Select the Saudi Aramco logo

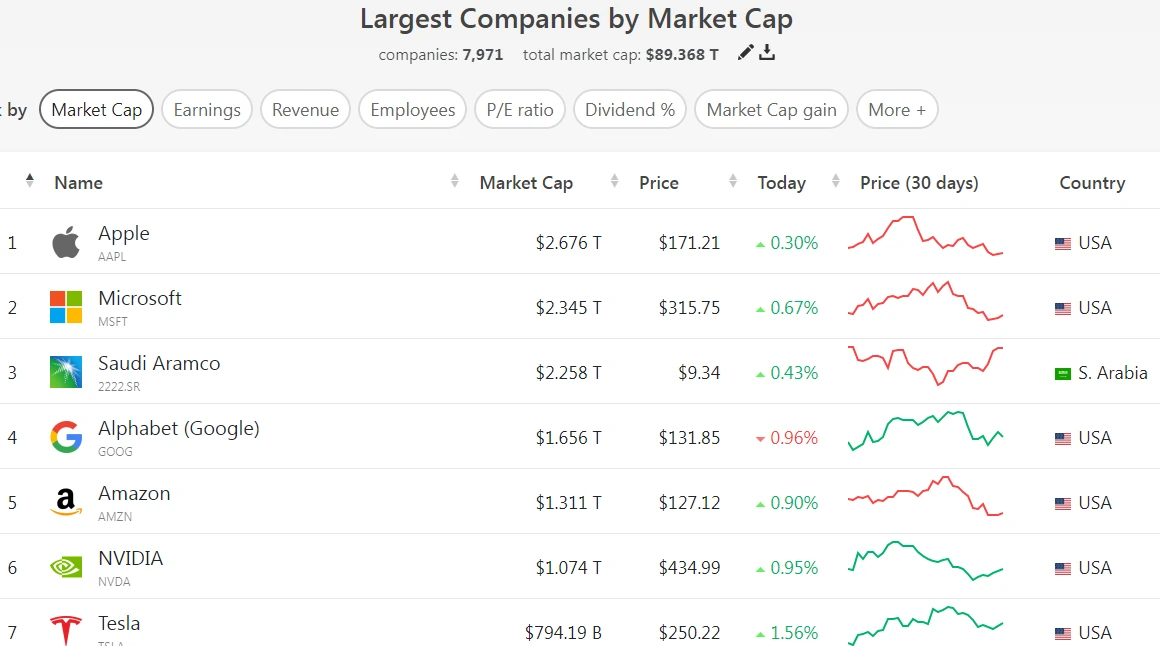pos(65,372)
